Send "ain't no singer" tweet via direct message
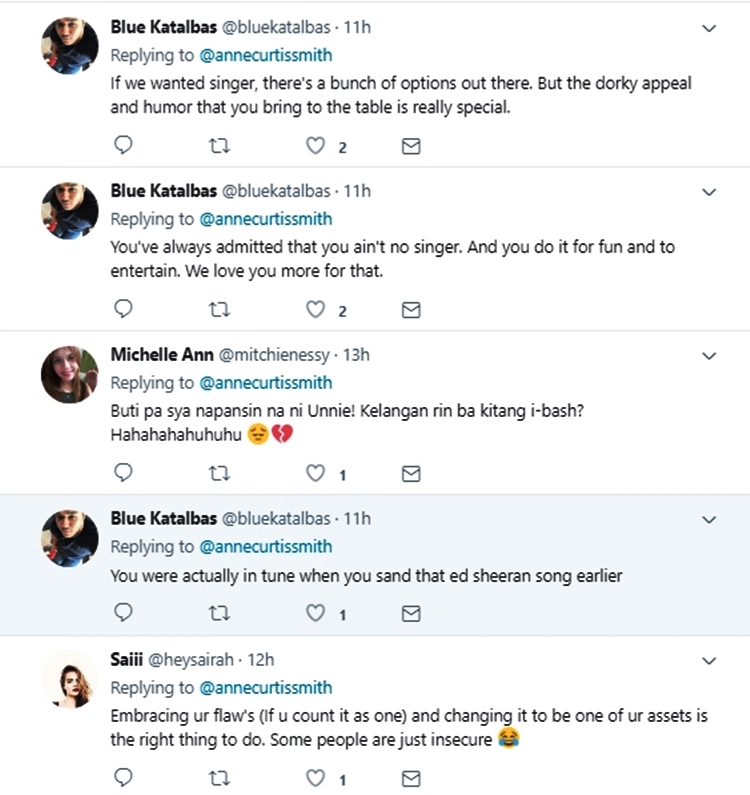 pyautogui.click(x=410, y=310)
